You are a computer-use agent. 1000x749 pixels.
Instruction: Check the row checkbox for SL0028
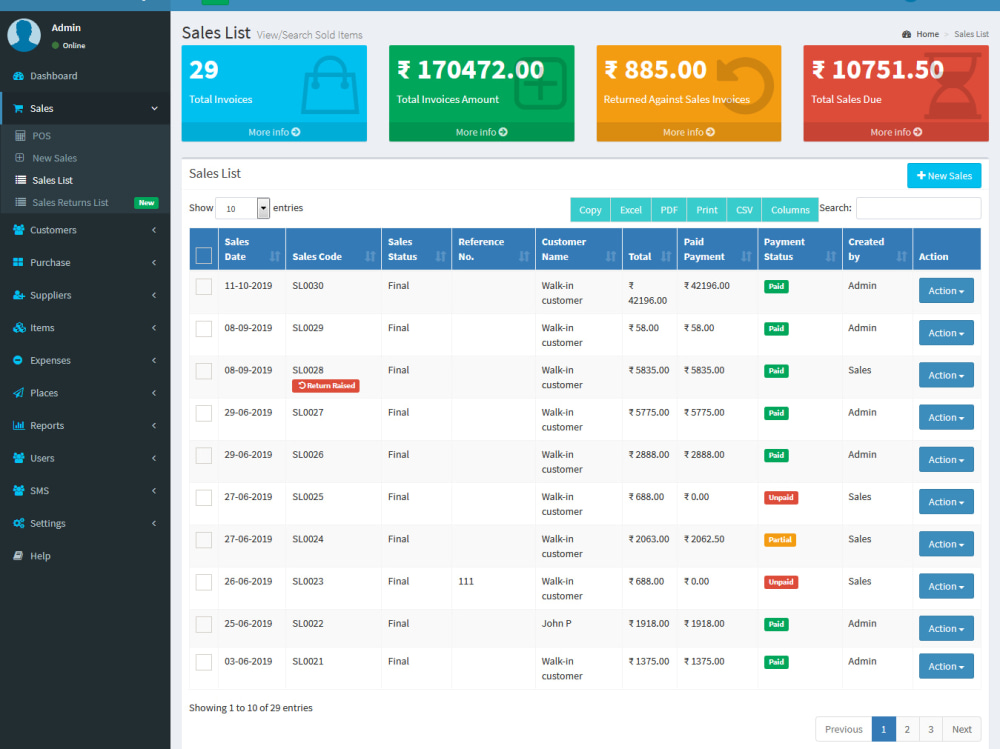[x=204, y=371]
